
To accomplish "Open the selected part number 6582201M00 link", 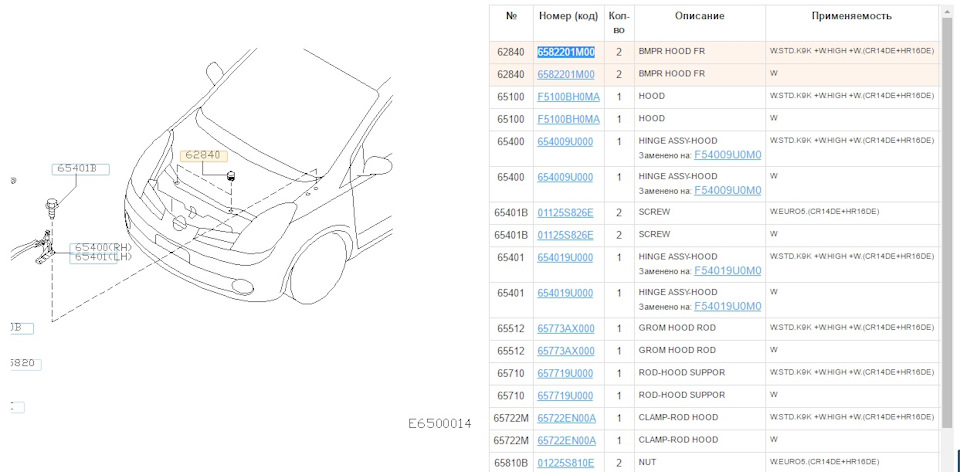I will point(566,52).
